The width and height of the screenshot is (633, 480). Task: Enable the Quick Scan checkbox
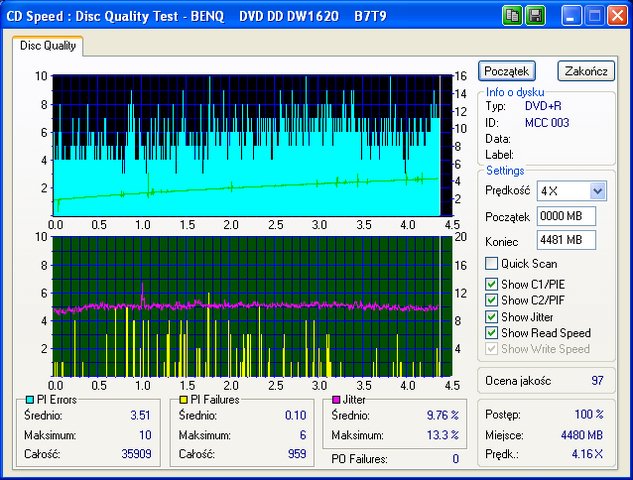[491, 264]
